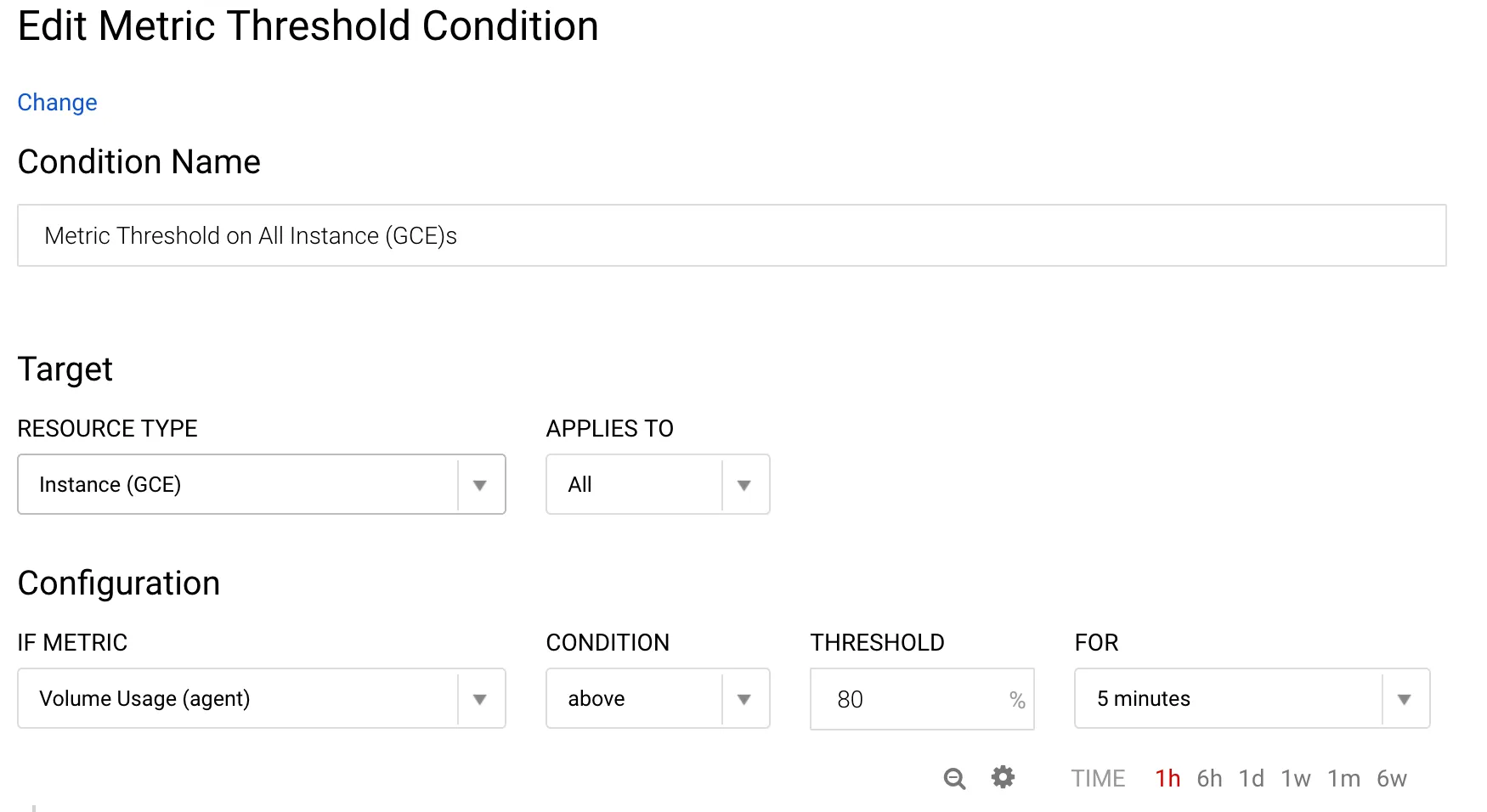Switch to the 6h time range
Image resolution: width=1487 pixels, height=812 pixels.
[x=1209, y=779]
